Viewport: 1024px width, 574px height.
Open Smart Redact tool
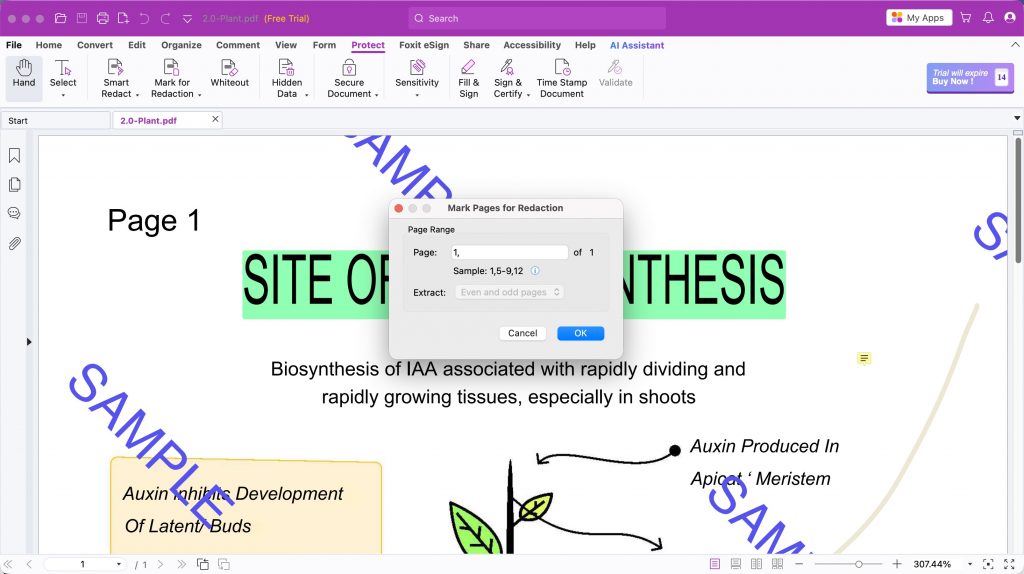(x=116, y=78)
